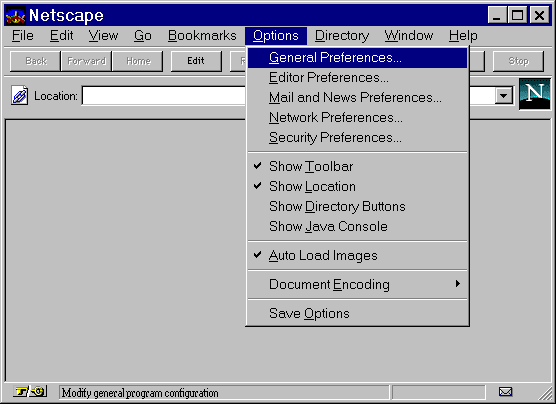Open General Preferences menu item
Viewport: 556px width, 404px height.
pyautogui.click(x=357, y=57)
